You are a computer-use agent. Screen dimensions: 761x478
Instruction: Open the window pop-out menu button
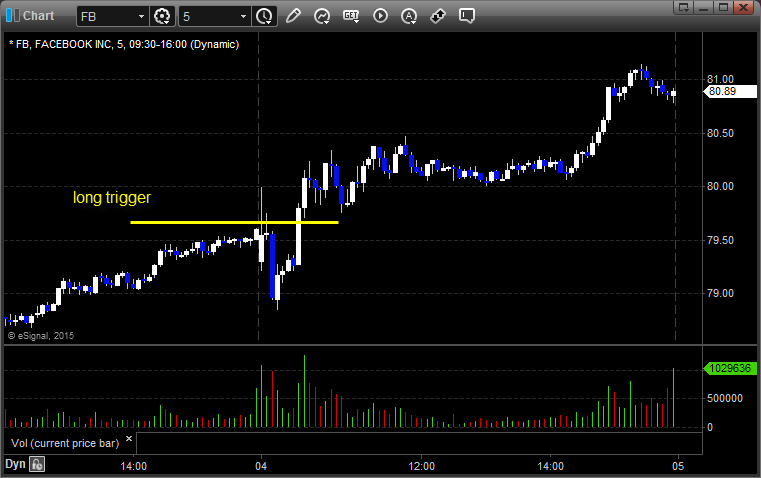684,7
